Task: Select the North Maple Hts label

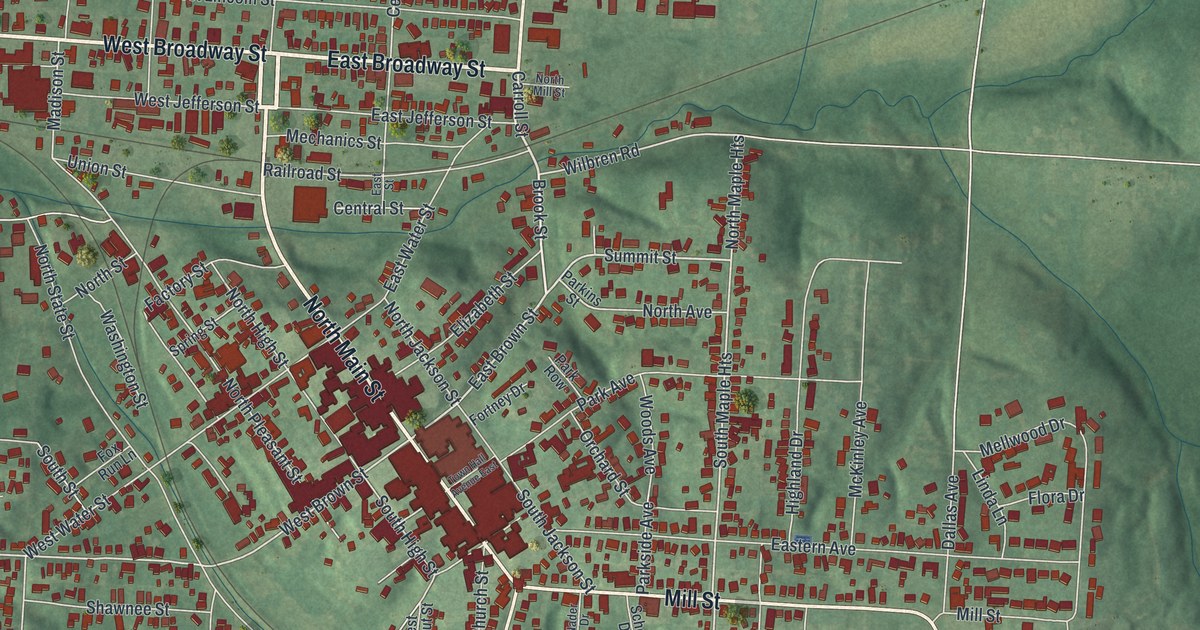Action: [735, 192]
